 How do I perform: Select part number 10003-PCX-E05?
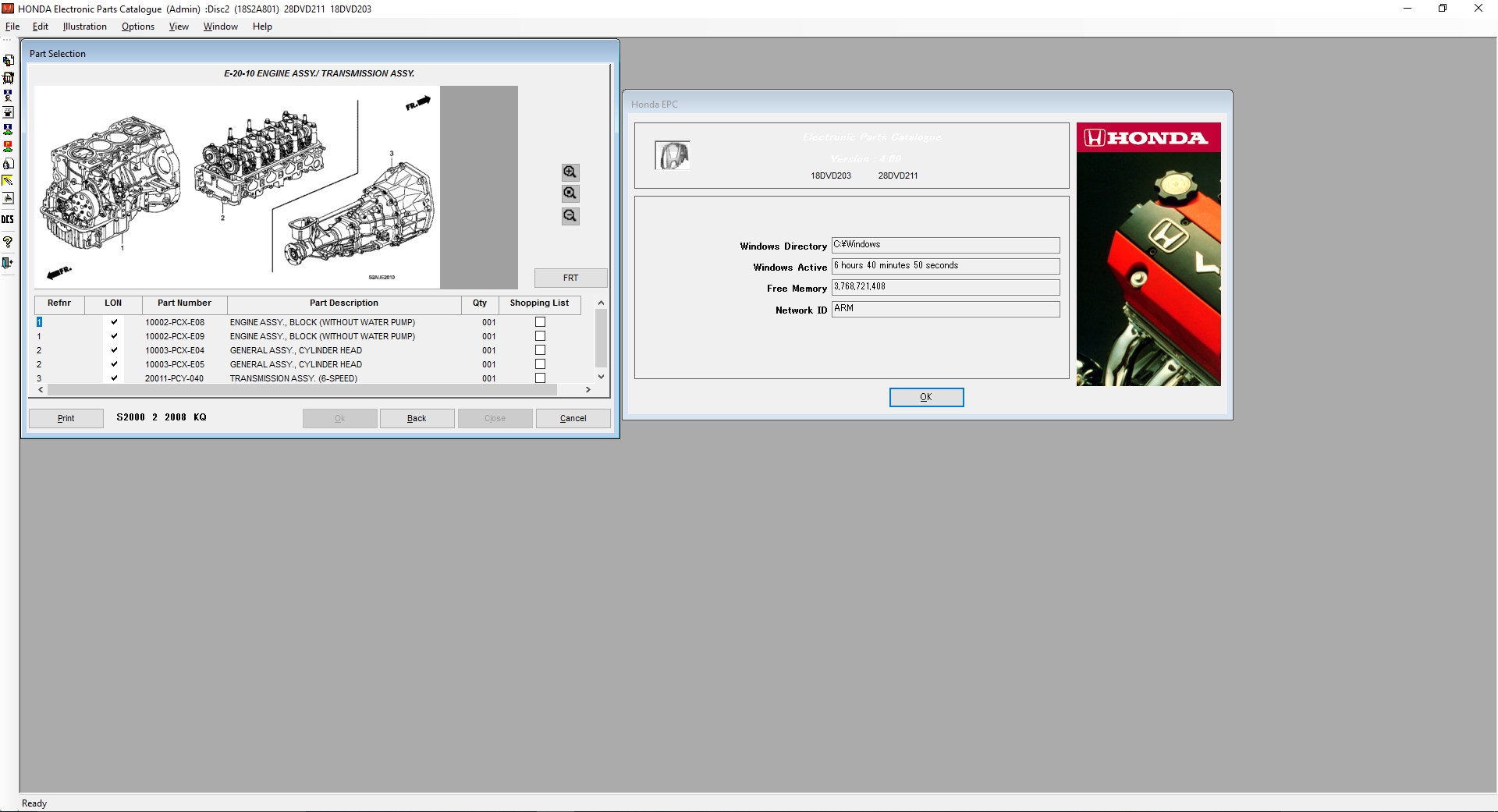tap(175, 364)
